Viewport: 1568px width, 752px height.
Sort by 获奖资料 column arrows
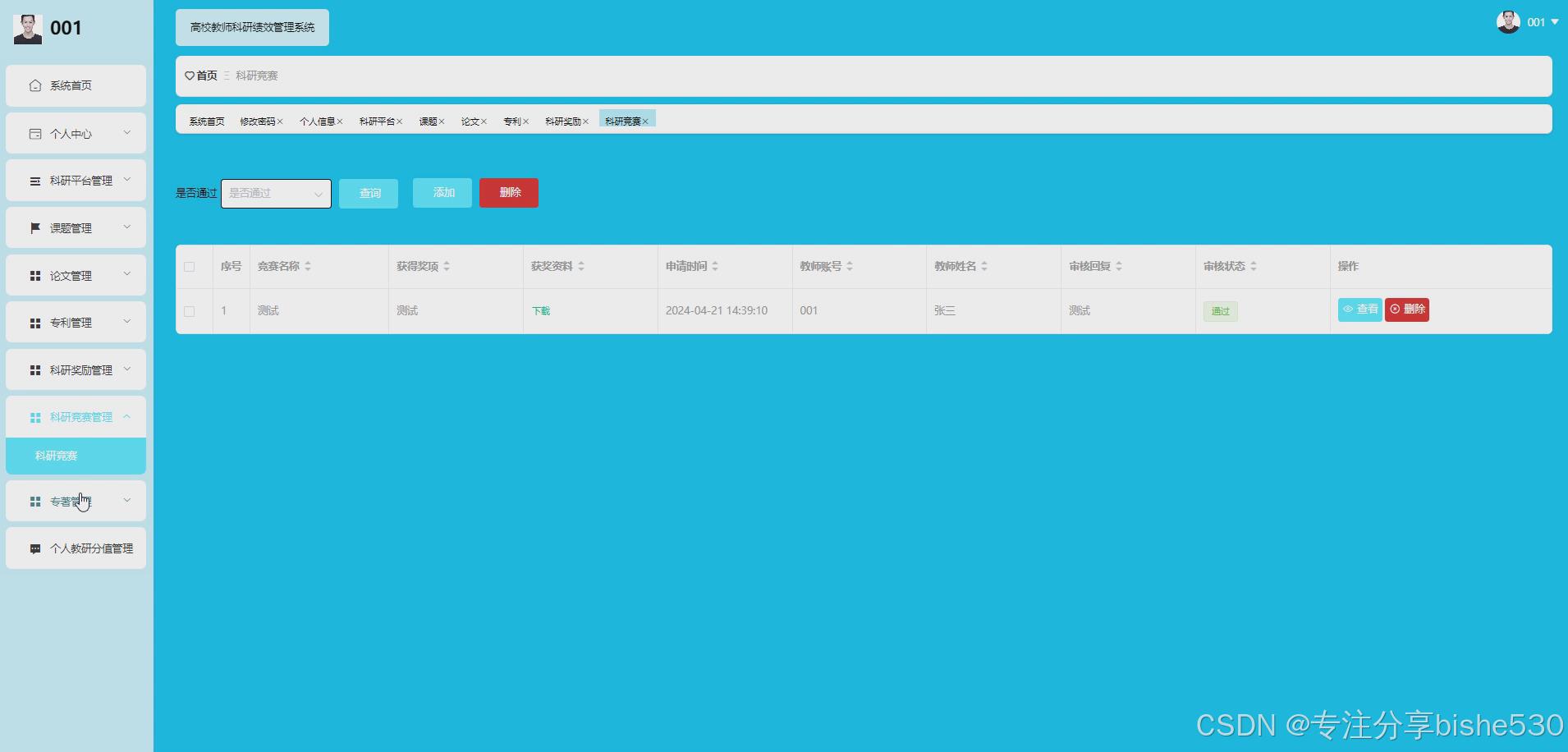click(x=581, y=267)
